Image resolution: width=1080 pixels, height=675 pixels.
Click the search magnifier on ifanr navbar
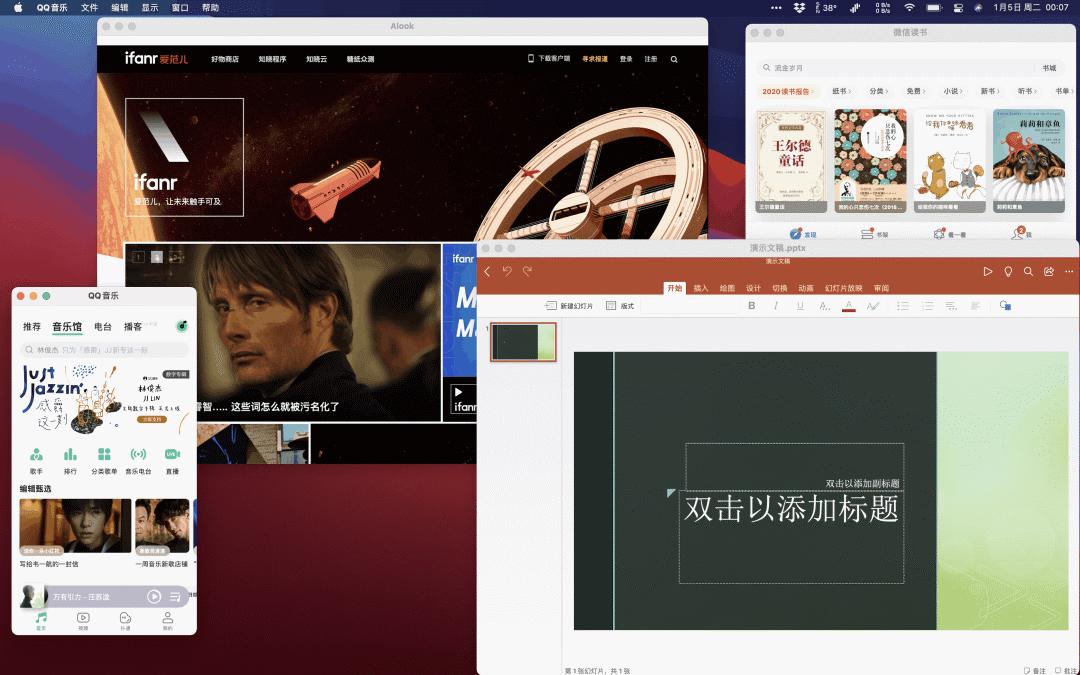(x=674, y=59)
